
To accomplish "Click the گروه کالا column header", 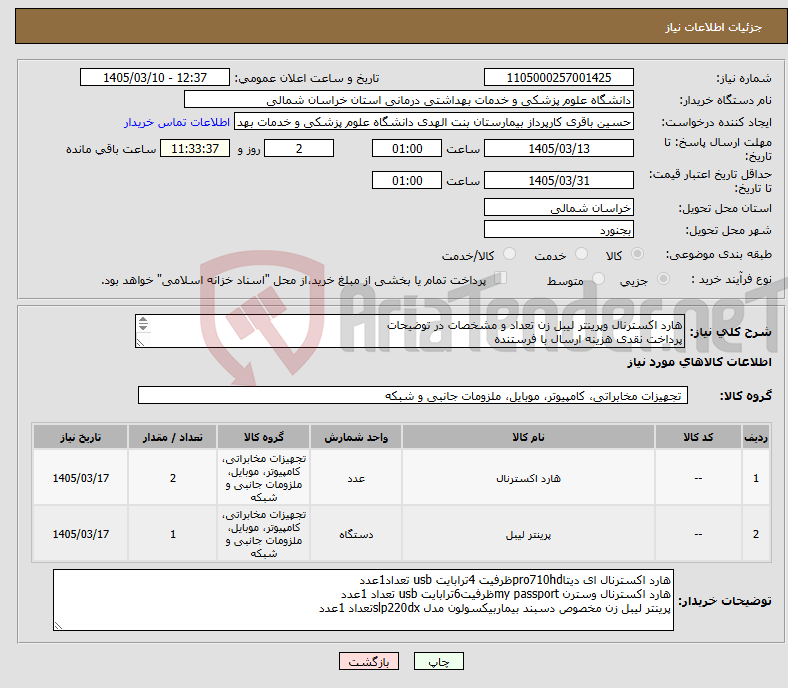I will pyautogui.click(x=263, y=437).
